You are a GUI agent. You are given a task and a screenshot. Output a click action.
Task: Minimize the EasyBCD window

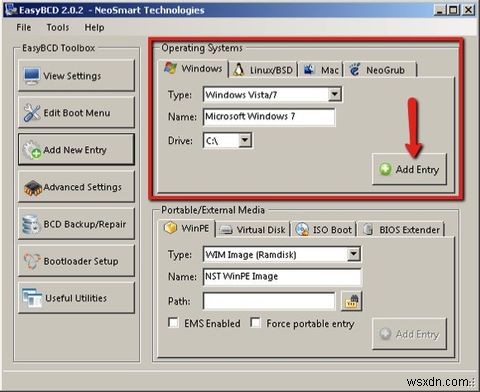coord(440,10)
